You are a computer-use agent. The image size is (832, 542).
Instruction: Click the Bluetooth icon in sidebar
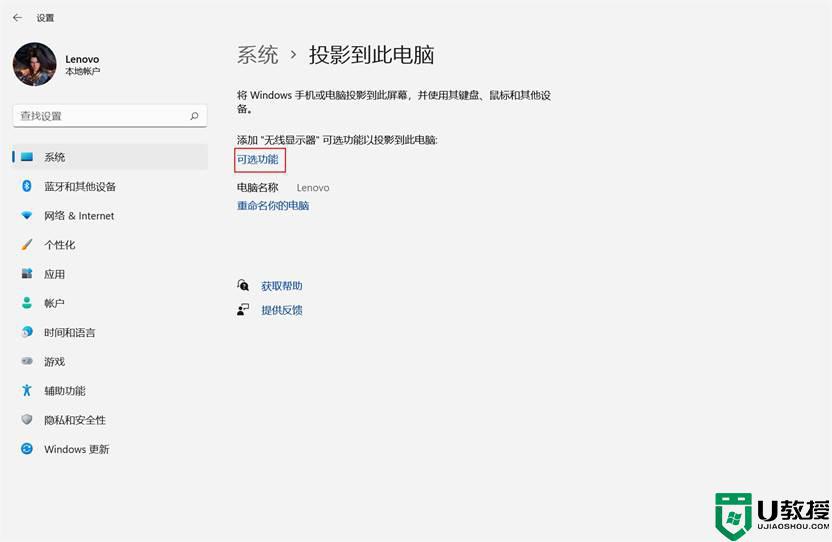pyautogui.click(x=27, y=186)
